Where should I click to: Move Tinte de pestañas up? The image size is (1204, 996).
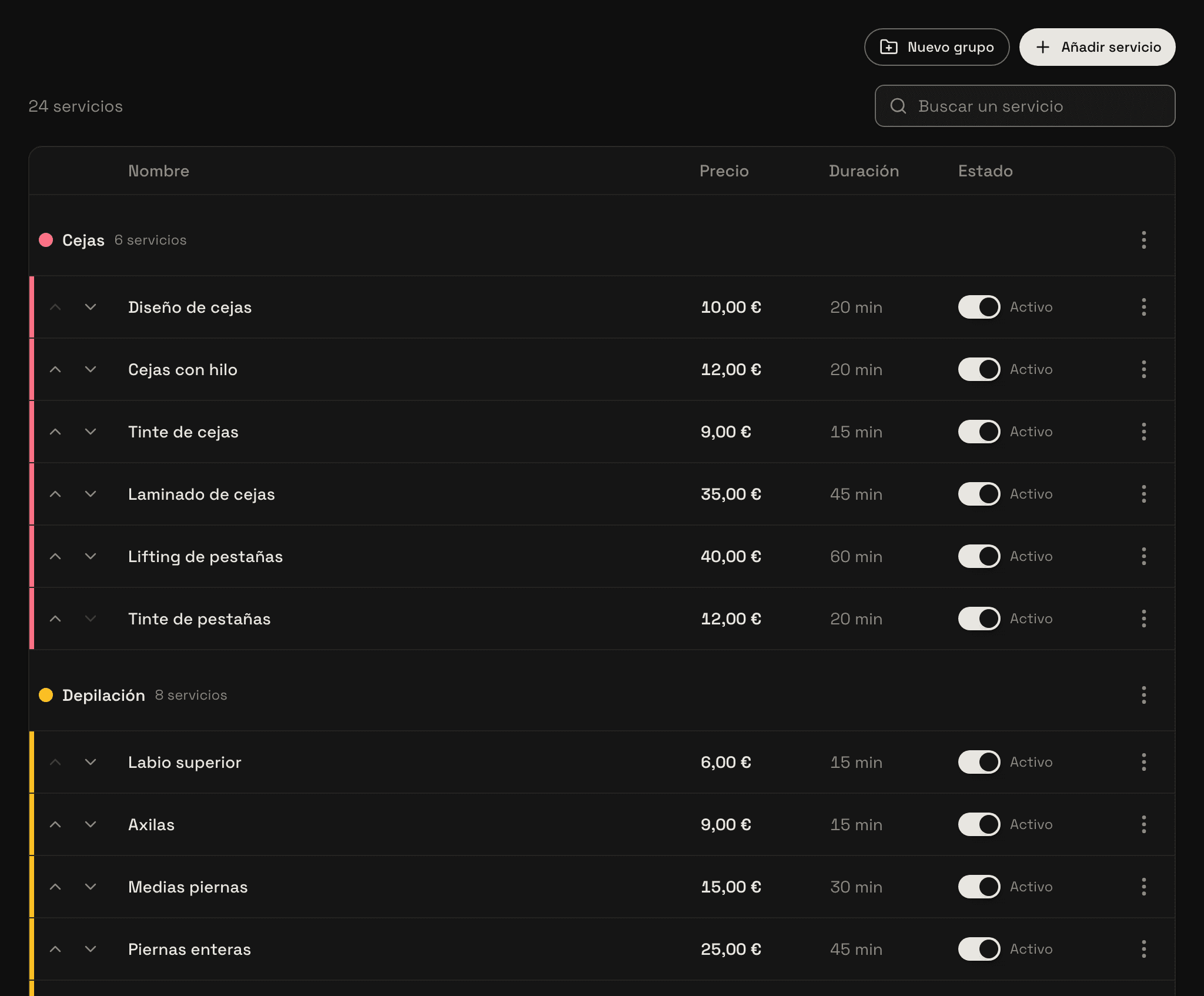[55, 619]
